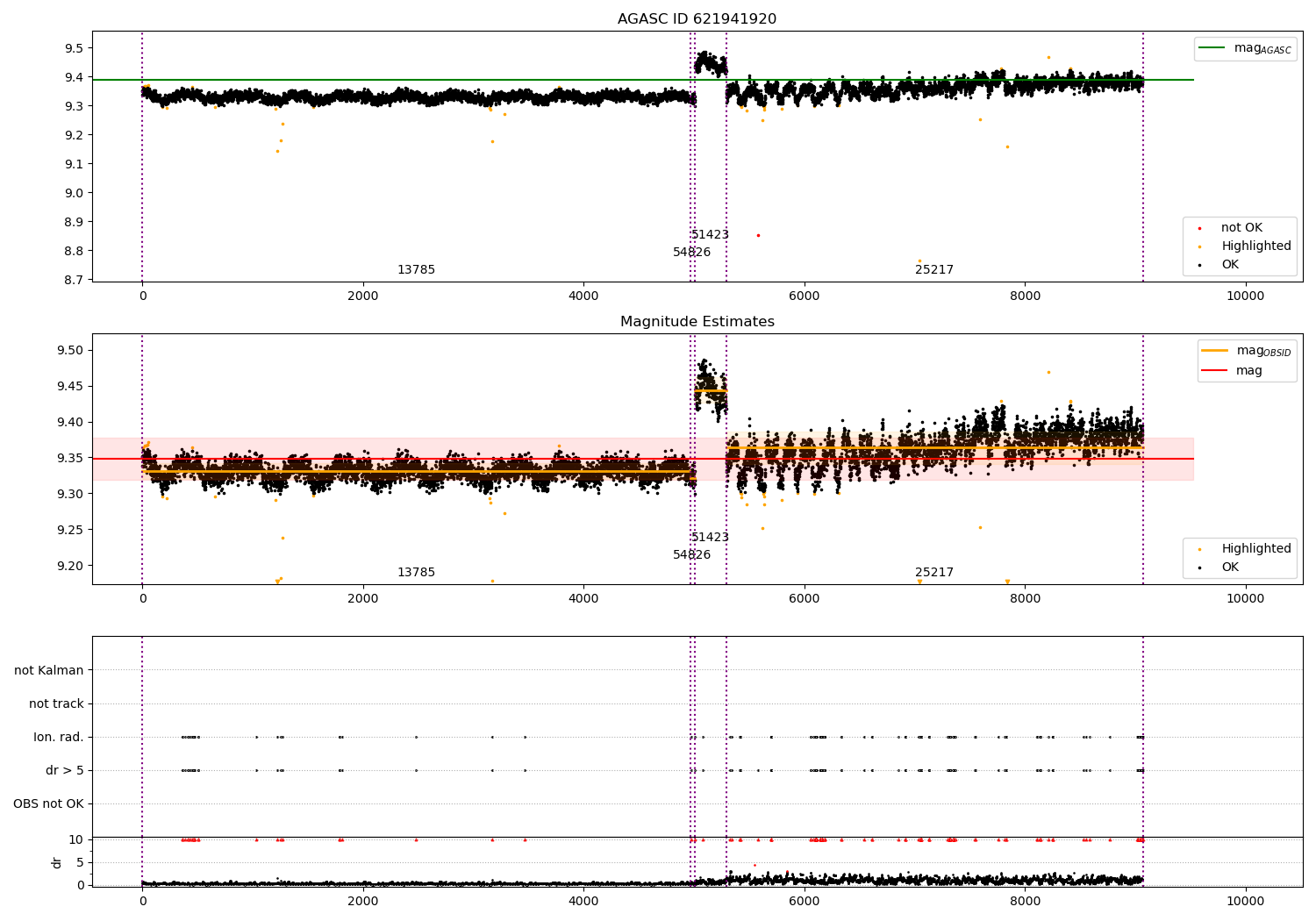Image resolution: width=1316 pixels, height=921 pixels.
Task: Click the 10000 x-axis tick under the dr plot
Action: tap(1246, 902)
